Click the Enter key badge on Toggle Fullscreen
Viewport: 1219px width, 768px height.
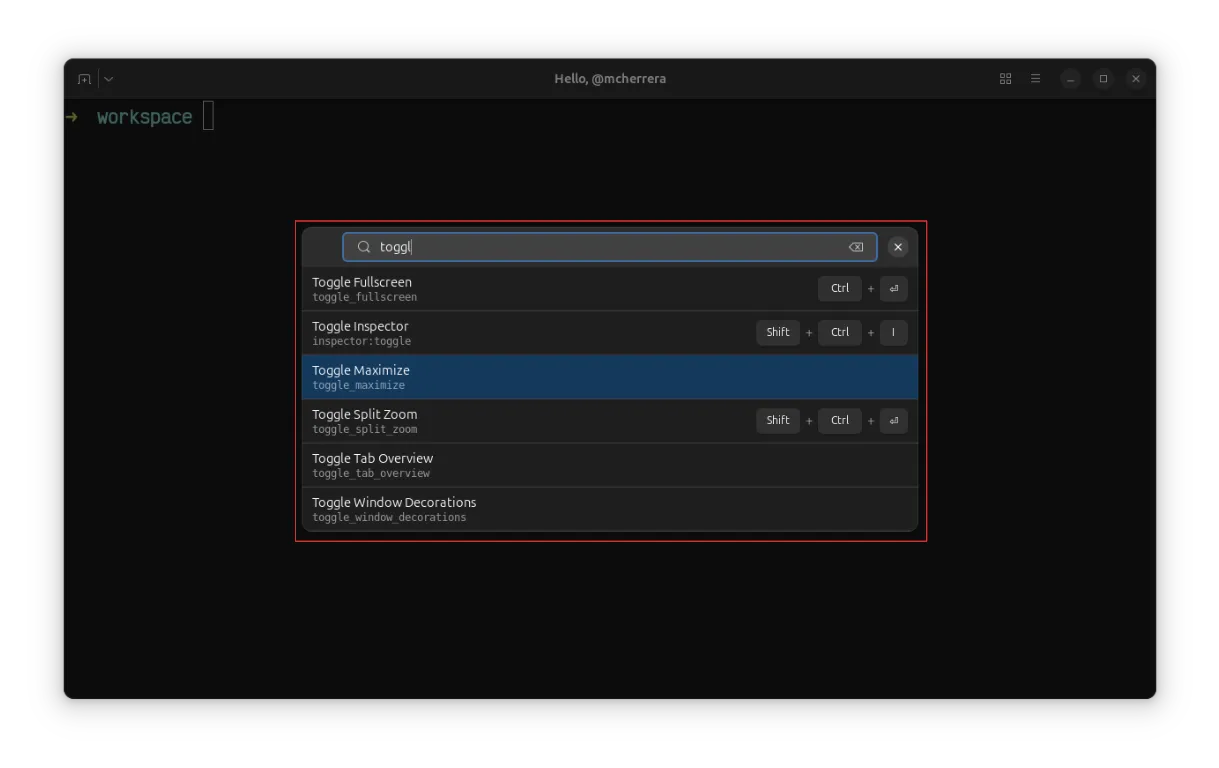coord(893,289)
